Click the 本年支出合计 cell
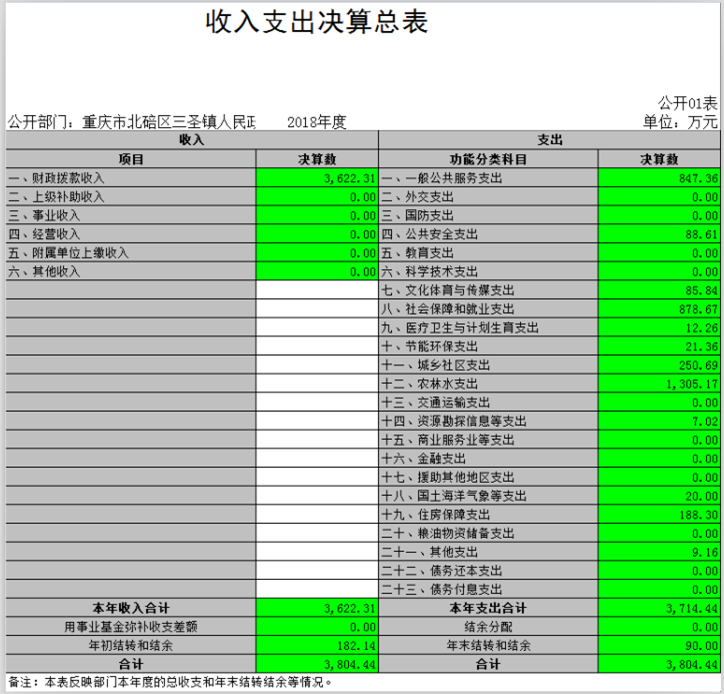Image resolution: width=724 pixels, height=694 pixels. tap(488, 608)
